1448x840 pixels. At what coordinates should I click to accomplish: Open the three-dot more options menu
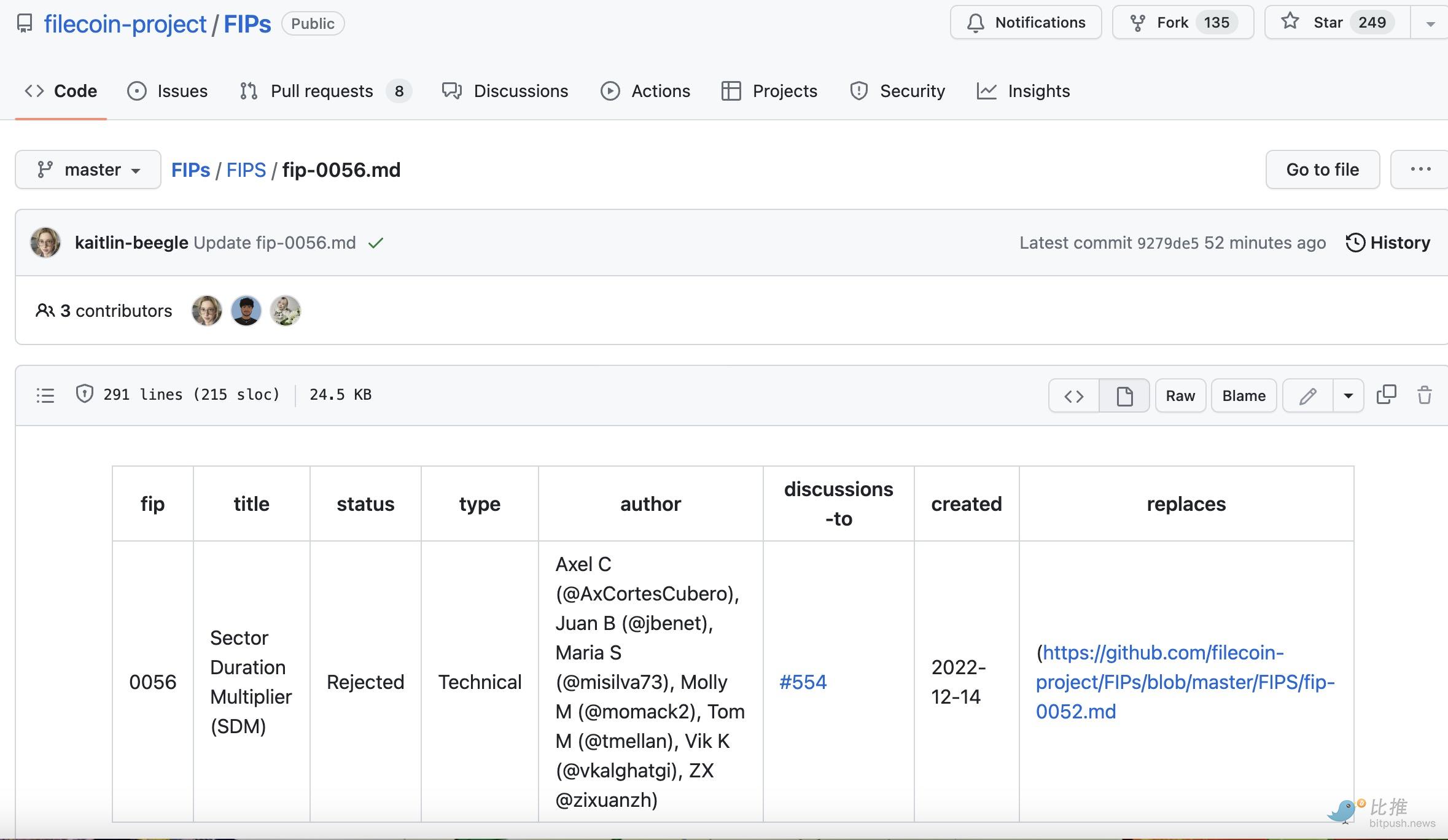click(x=1420, y=169)
